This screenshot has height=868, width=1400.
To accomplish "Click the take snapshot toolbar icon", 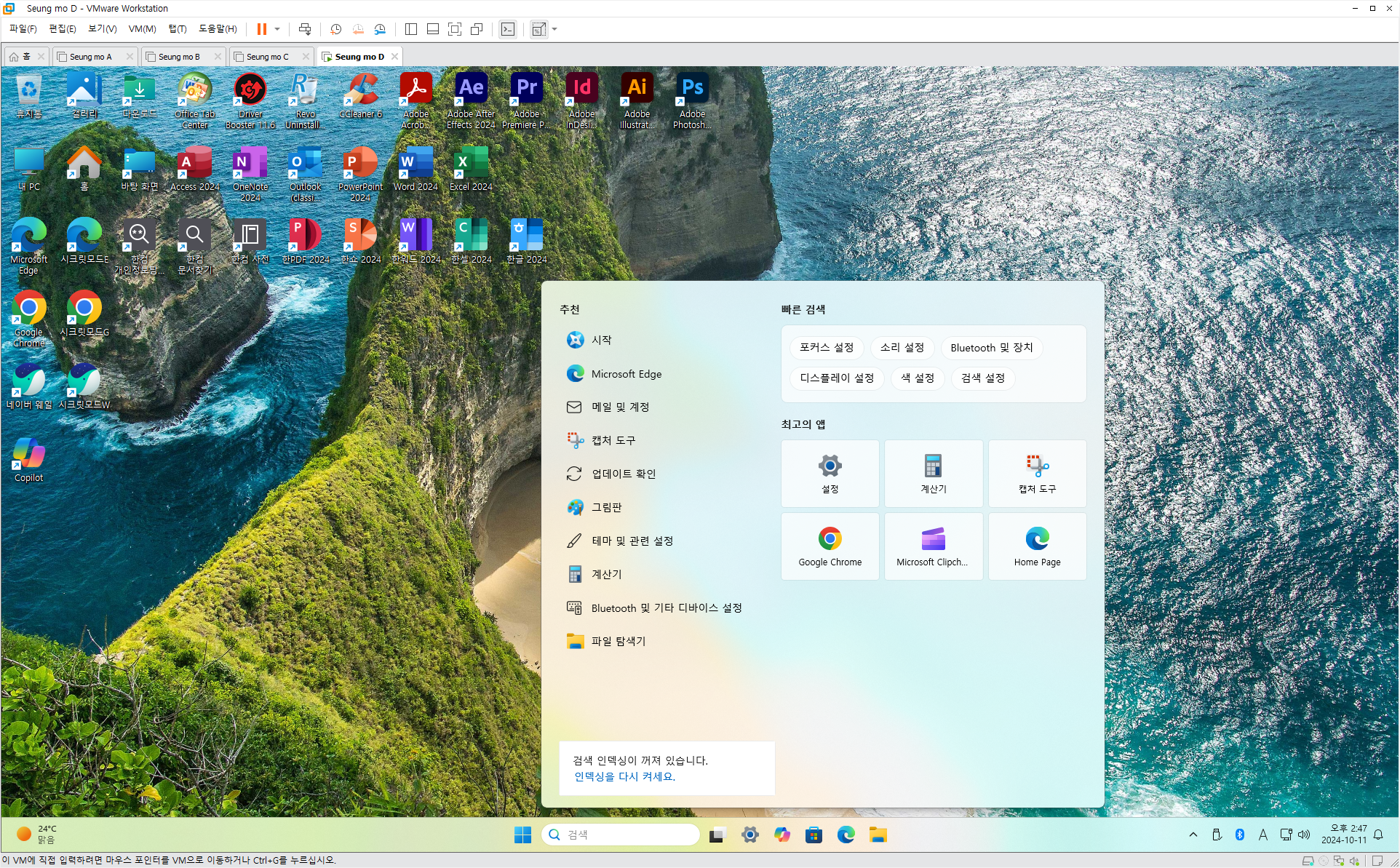I will coord(335,29).
